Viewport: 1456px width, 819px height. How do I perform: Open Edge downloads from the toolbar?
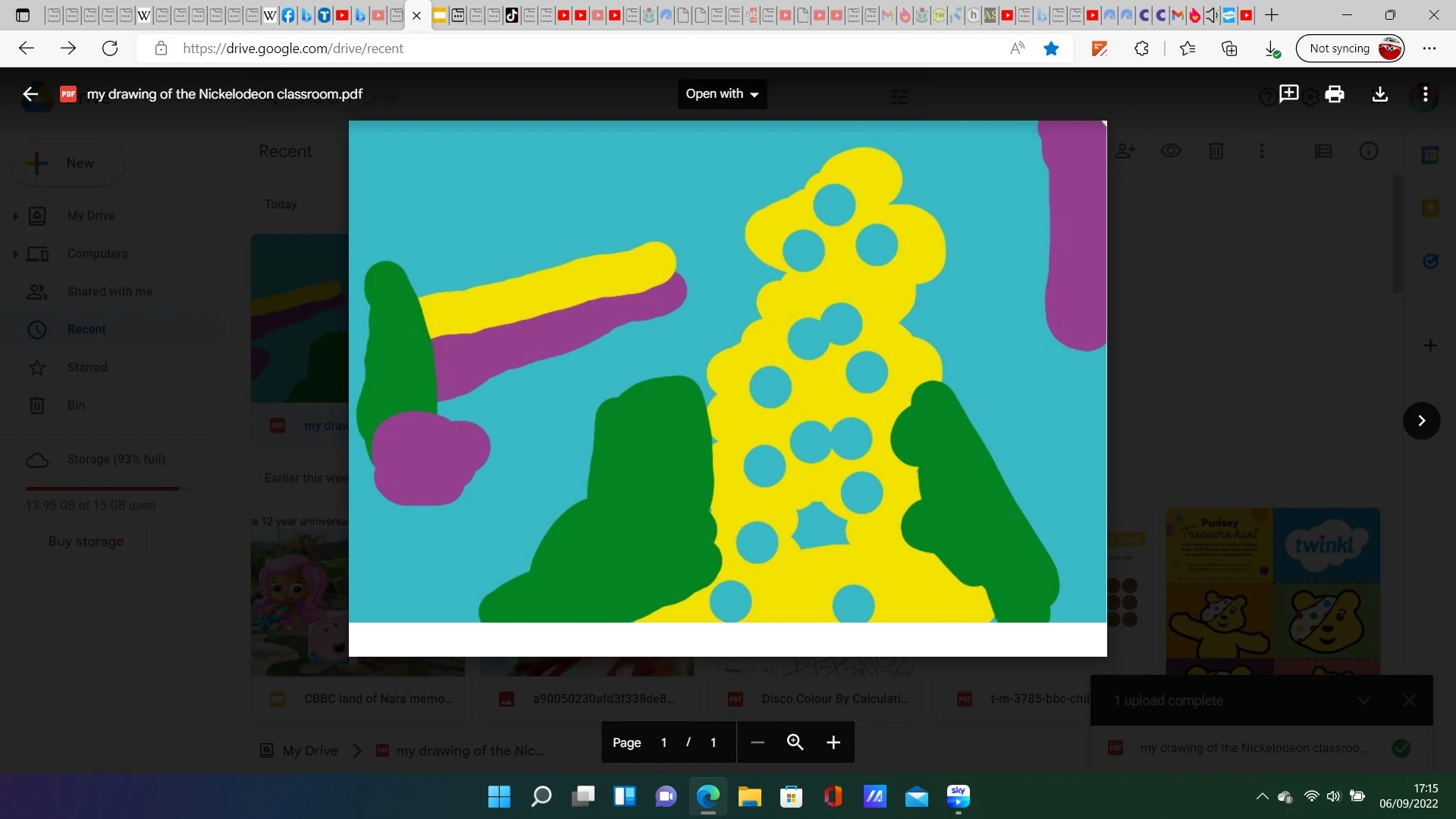click(x=1272, y=48)
